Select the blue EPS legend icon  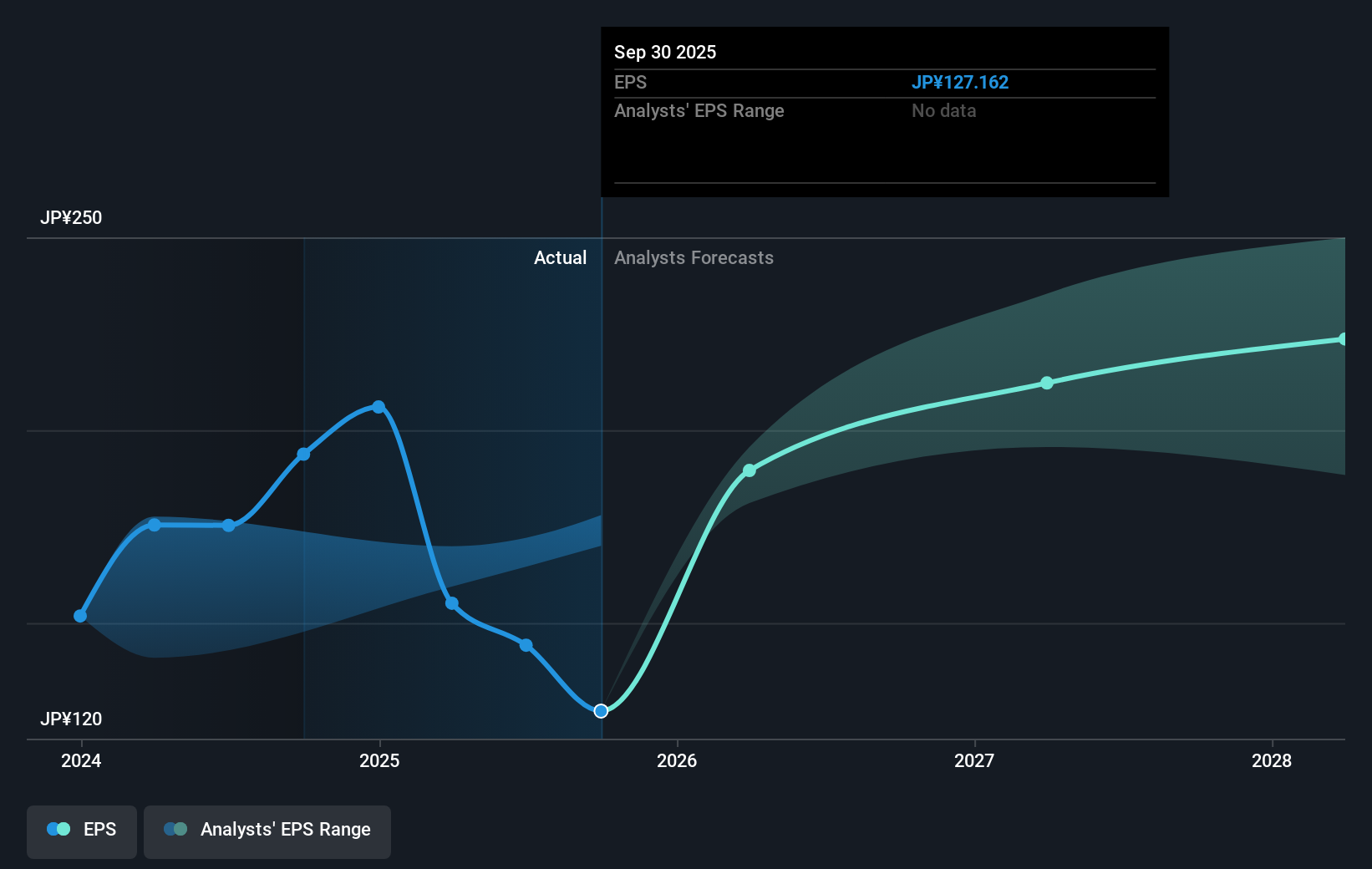58,828
